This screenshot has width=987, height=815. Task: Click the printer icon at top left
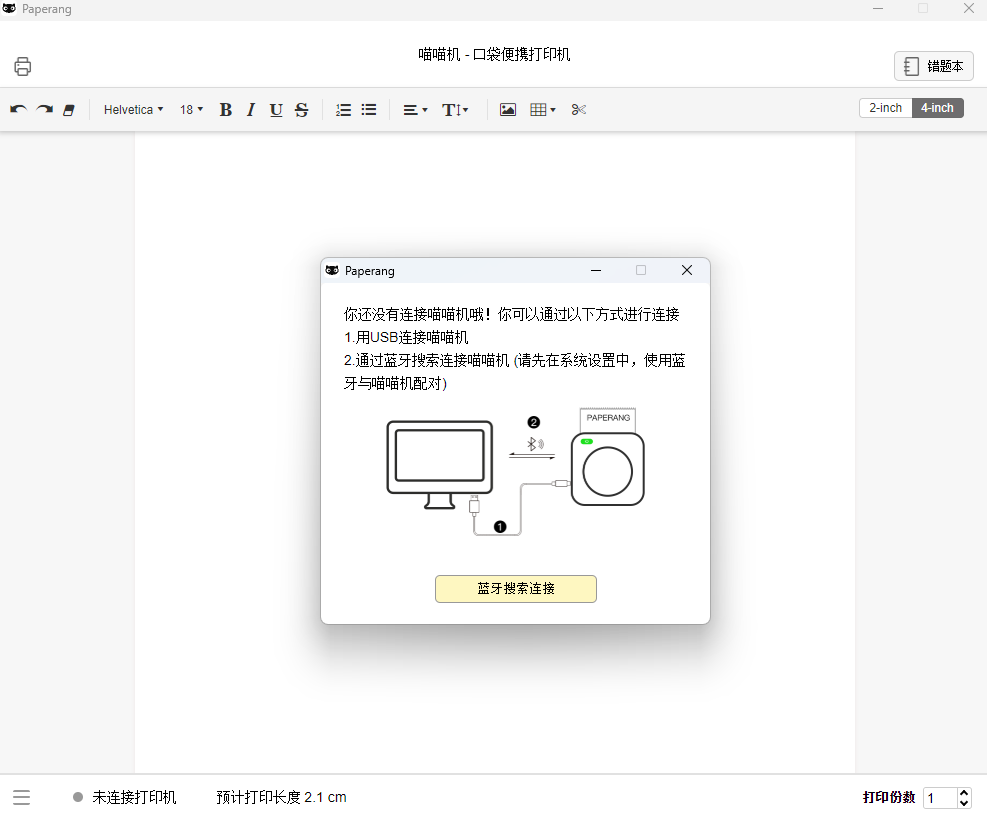click(23, 67)
